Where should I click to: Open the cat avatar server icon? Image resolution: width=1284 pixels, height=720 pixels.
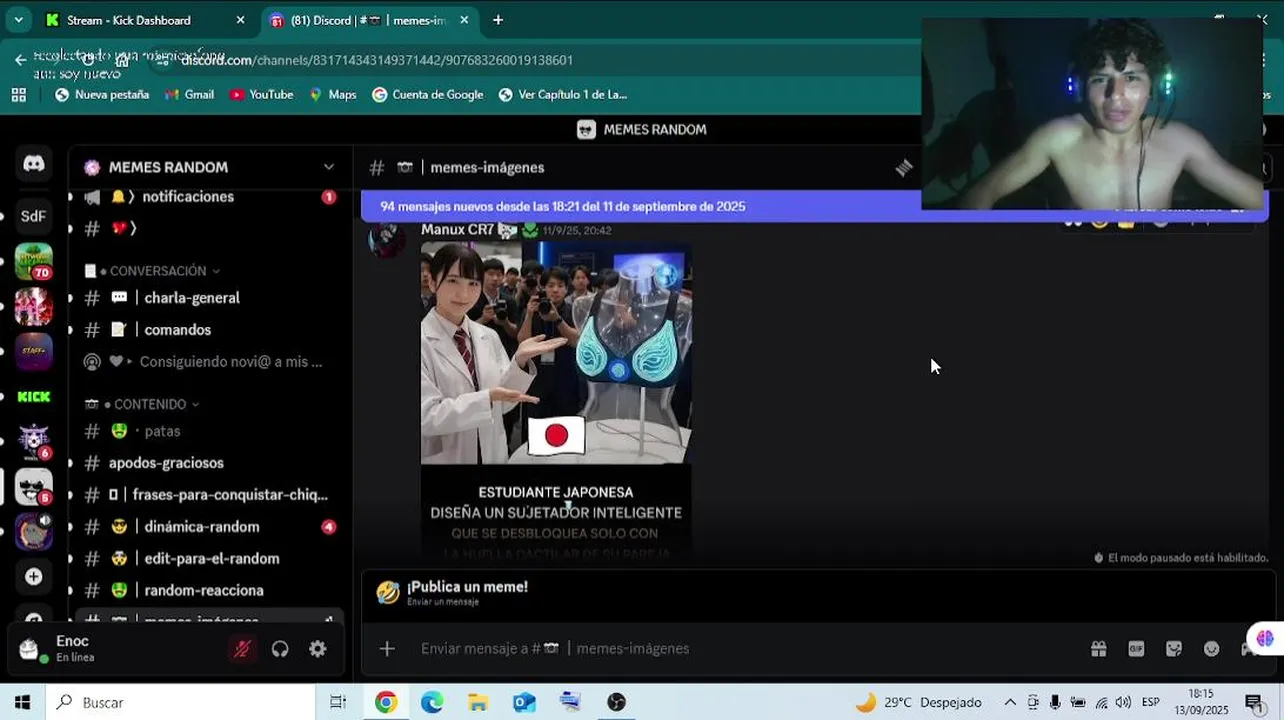click(34, 532)
